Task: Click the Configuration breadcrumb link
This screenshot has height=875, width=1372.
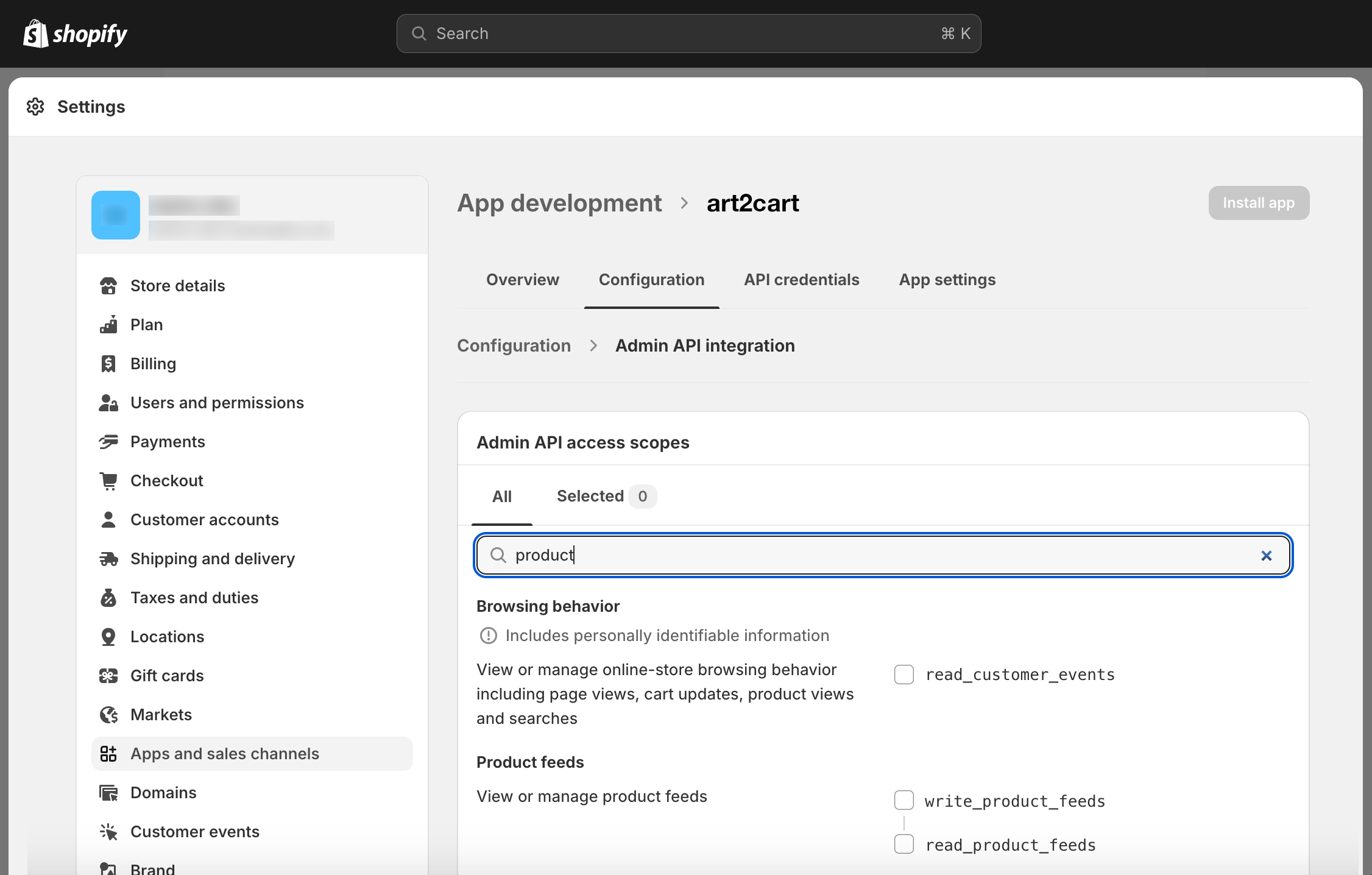Action: pos(514,345)
